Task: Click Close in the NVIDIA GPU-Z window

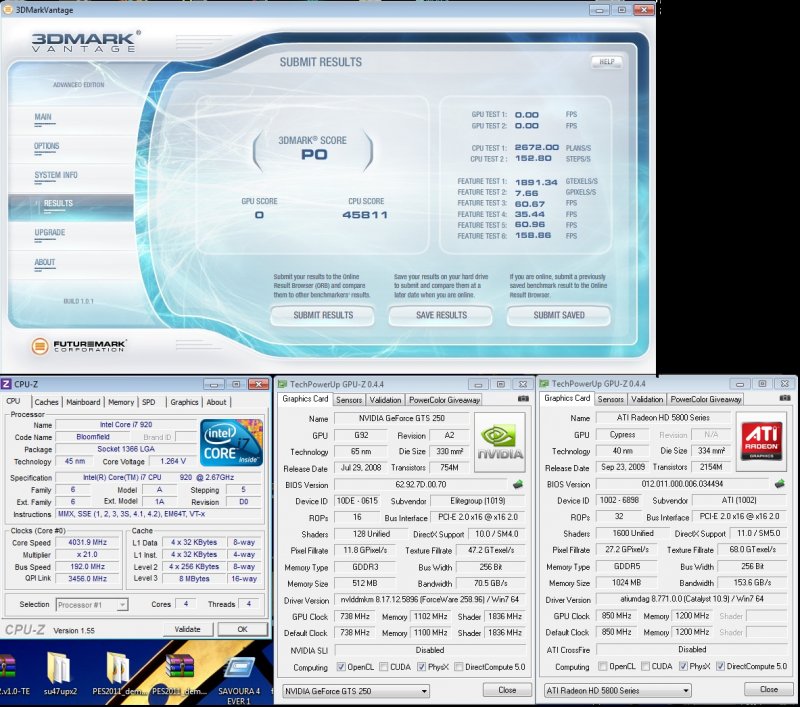Action: point(507,690)
